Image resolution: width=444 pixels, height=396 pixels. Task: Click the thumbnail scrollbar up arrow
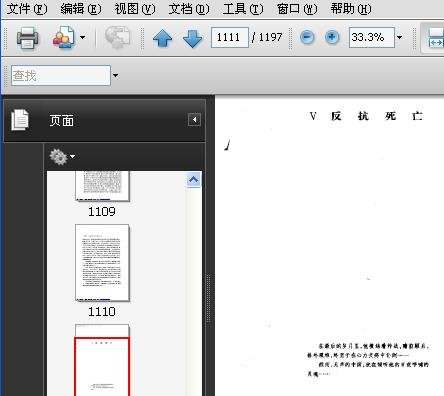[x=194, y=180]
